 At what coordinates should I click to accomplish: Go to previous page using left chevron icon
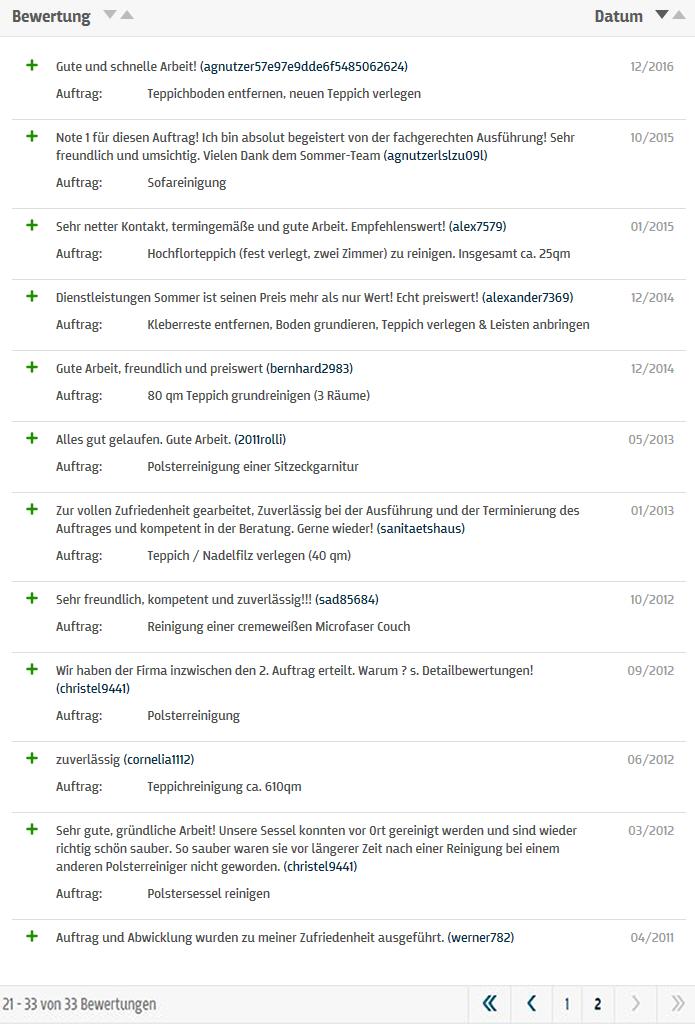click(x=530, y=1002)
